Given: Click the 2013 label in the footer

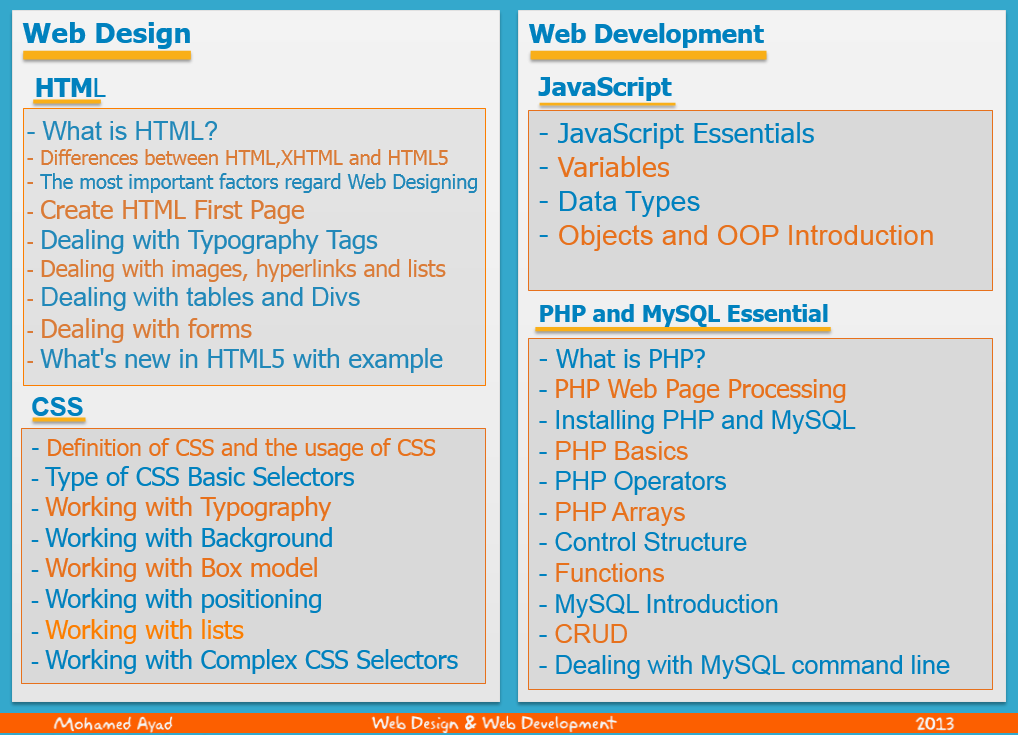Looking at the screenshot, I should point(932,722).
